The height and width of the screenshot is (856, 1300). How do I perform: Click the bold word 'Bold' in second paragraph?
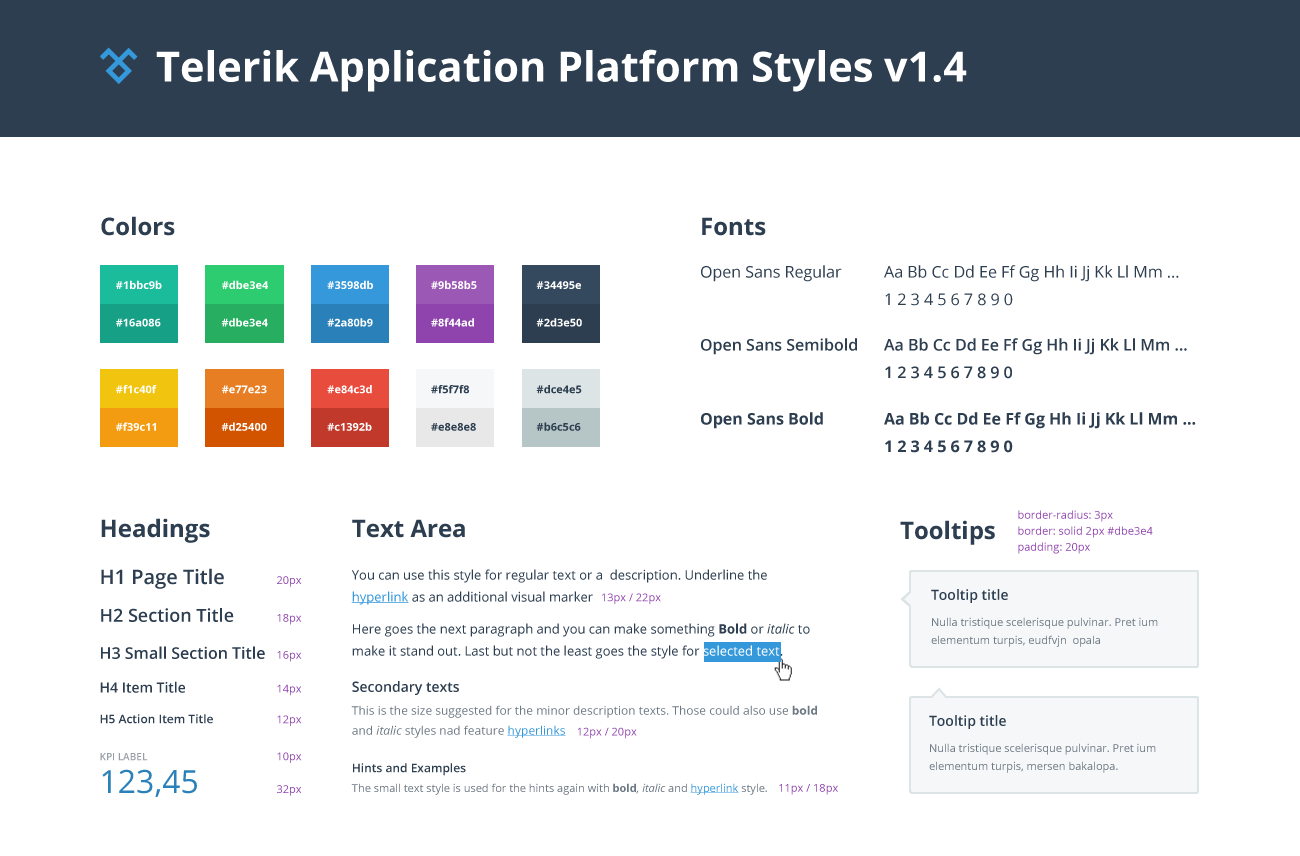pyautogui.click(x=732, y=629)
